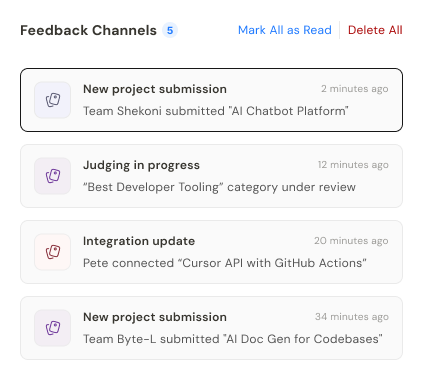423x380 pixels.
Task: Click "20 minutes ago" timestamp
Action: pyautogui.click(x=351, y=241)
